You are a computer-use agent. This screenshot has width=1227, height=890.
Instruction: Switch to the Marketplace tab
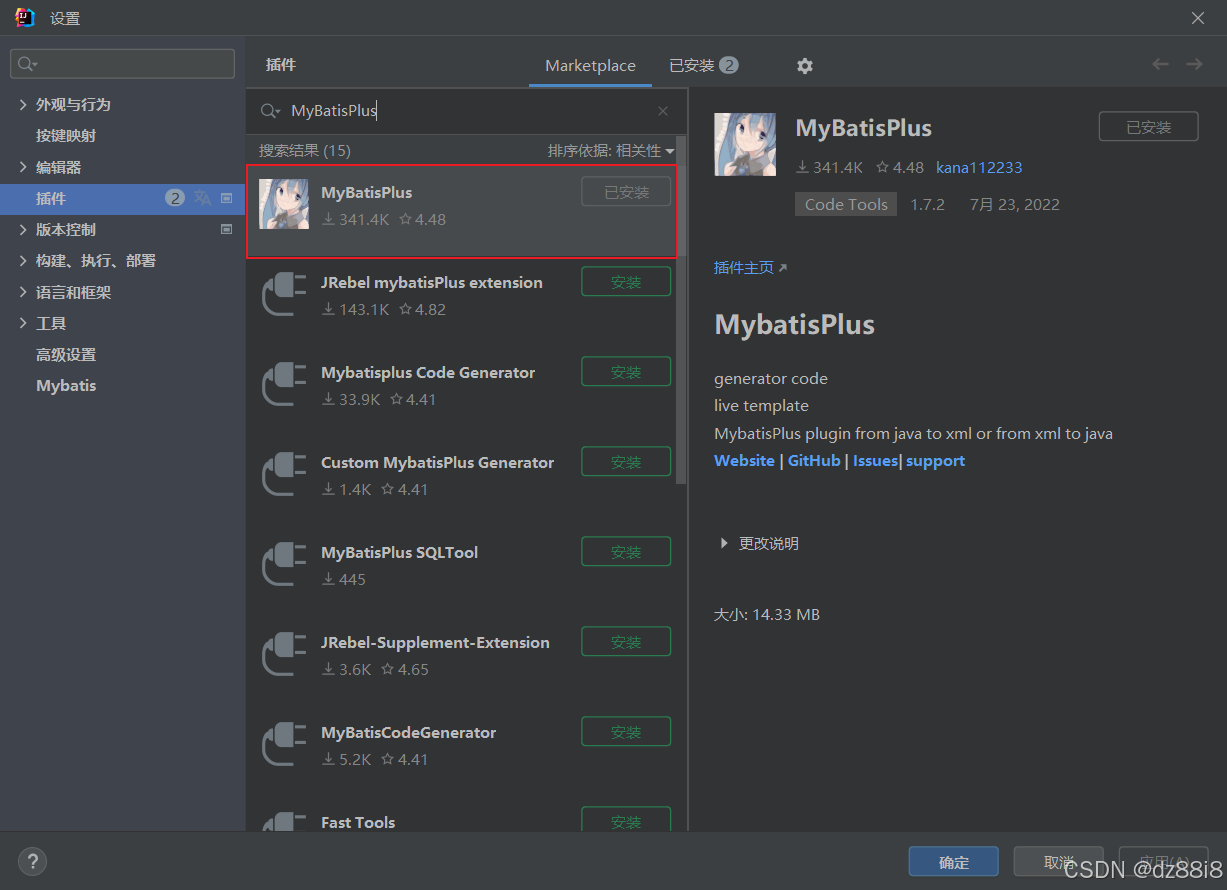pyautogui.click(x=590, y=65)
